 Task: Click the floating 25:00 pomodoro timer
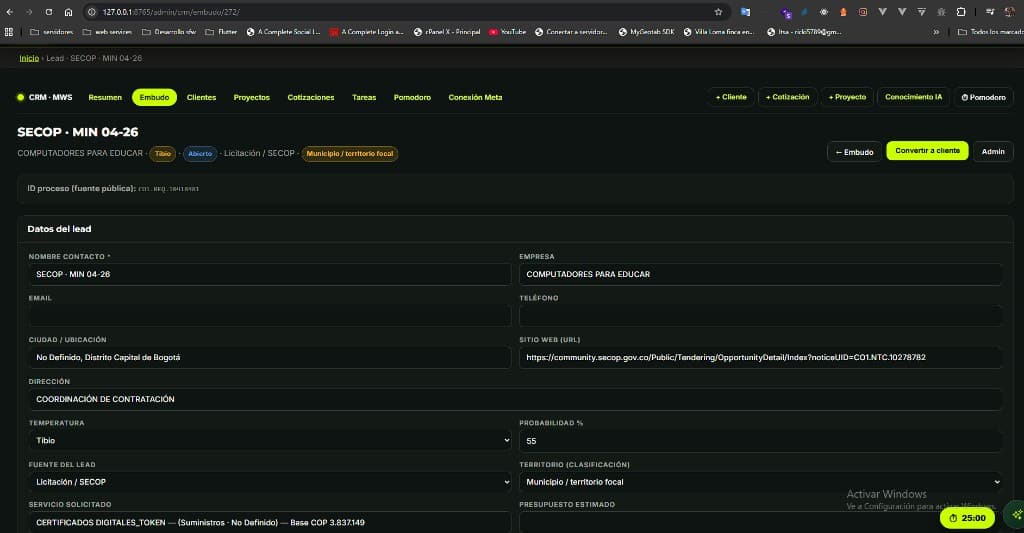point(967,518)
